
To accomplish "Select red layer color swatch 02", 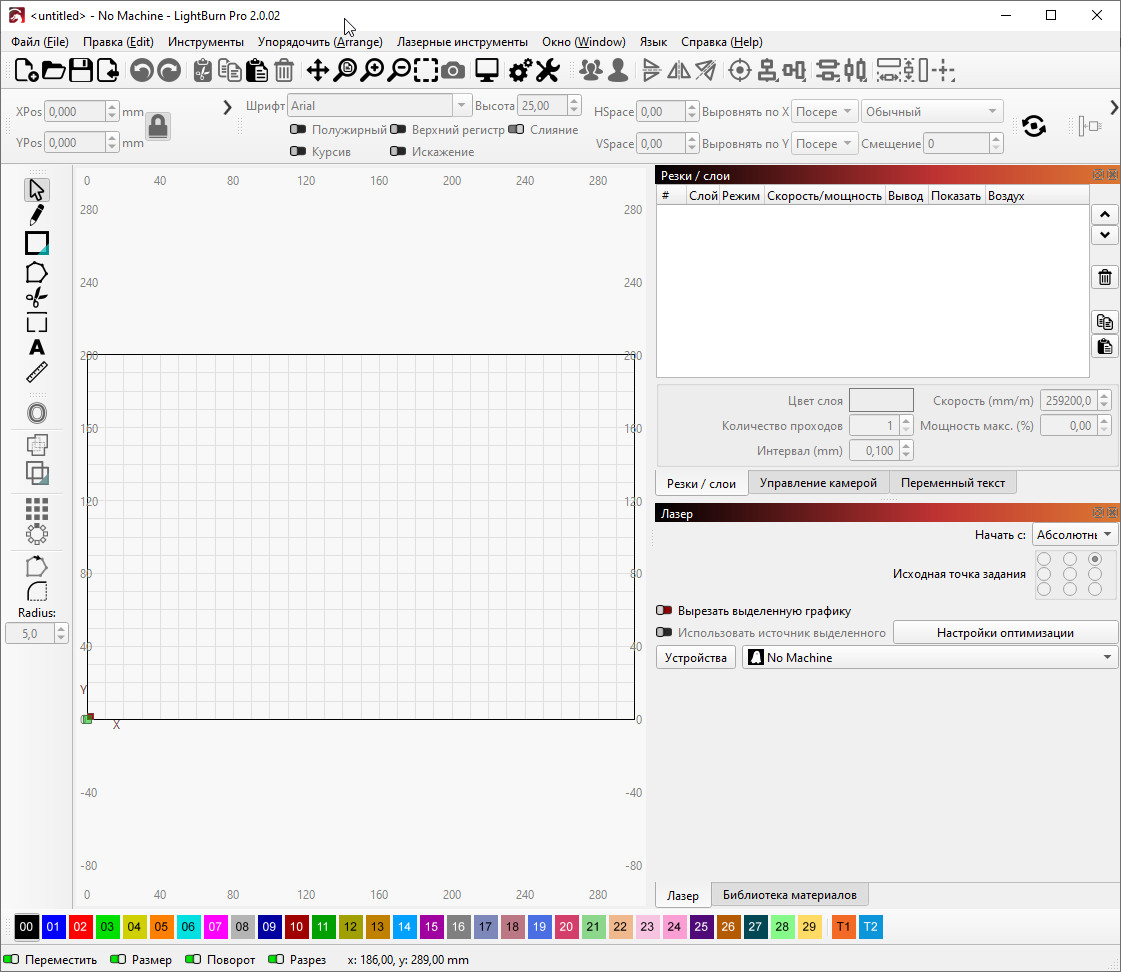I will (x=81, y=927).
